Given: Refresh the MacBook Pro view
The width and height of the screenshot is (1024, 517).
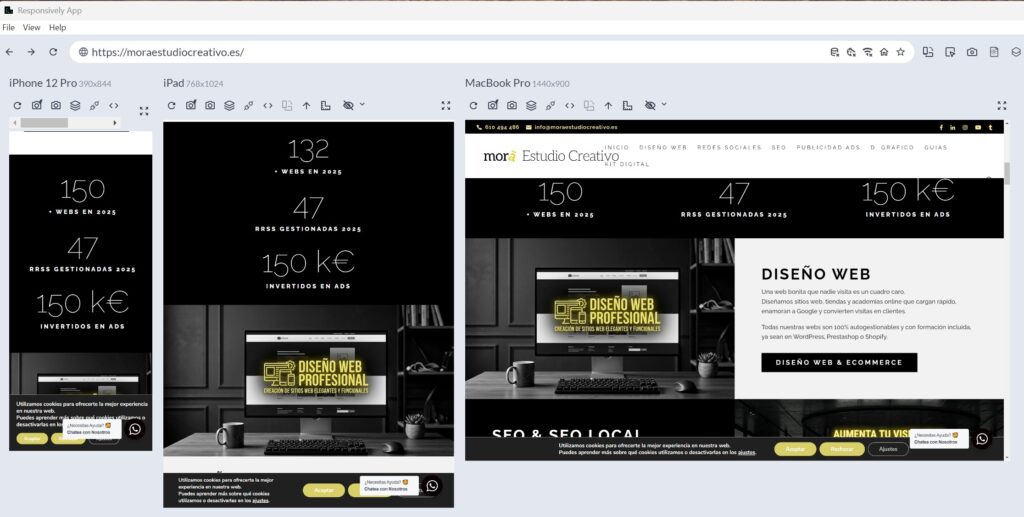Looking at the screenshot, I should click(x=473, y=105).
